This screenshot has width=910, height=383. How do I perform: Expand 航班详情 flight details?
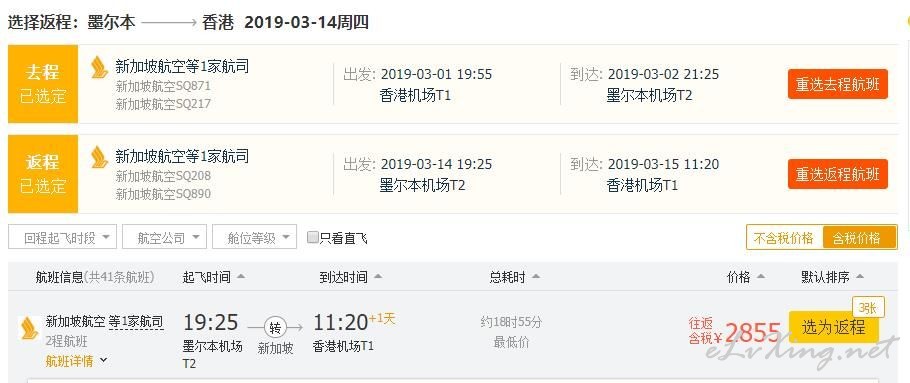coord(77,361)
